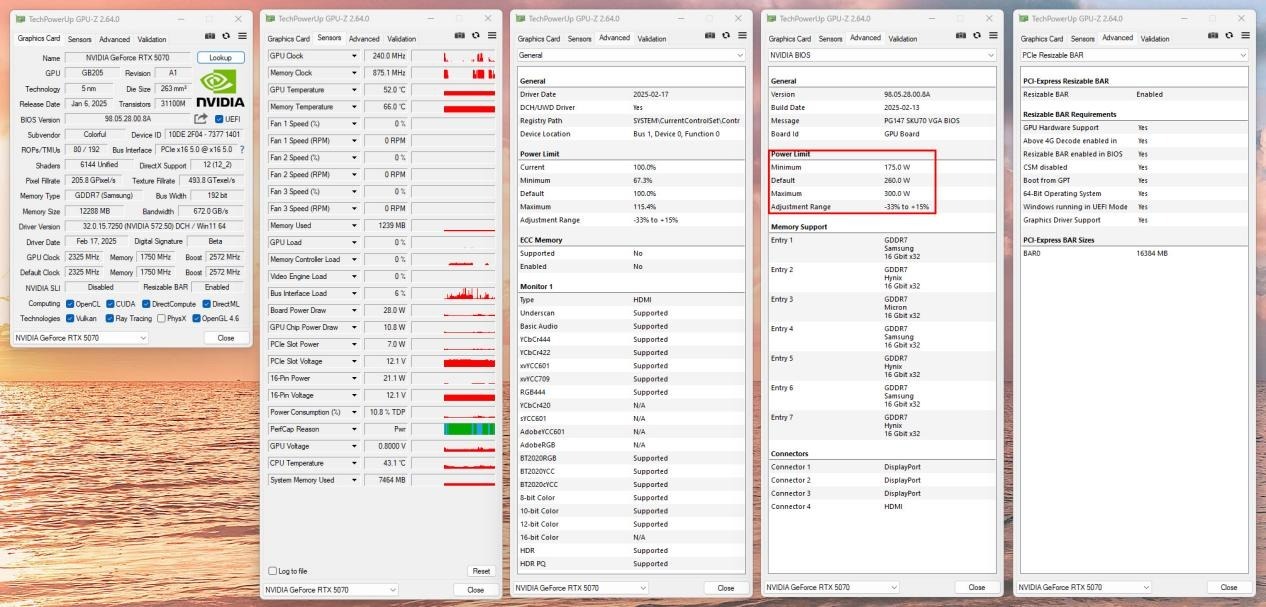Switch to Validation tab in PCIe Resizable BAR window
Image resolution: width=1266 pixels, height=607 pixels.
pyautogui.click(x=1155, y=39)
